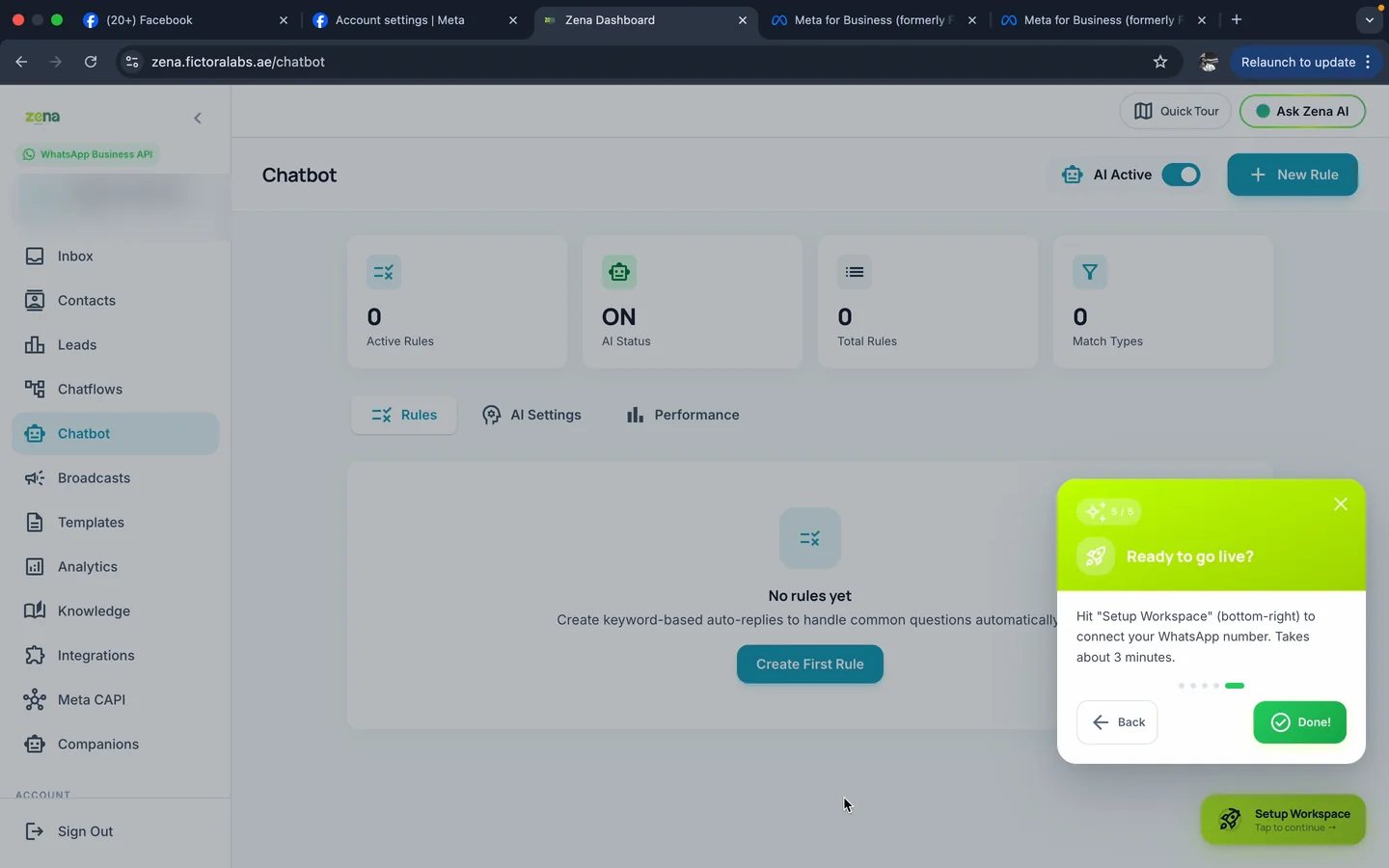Reload the current page
Screen dimensions: 1389x868
pos(91,62)
